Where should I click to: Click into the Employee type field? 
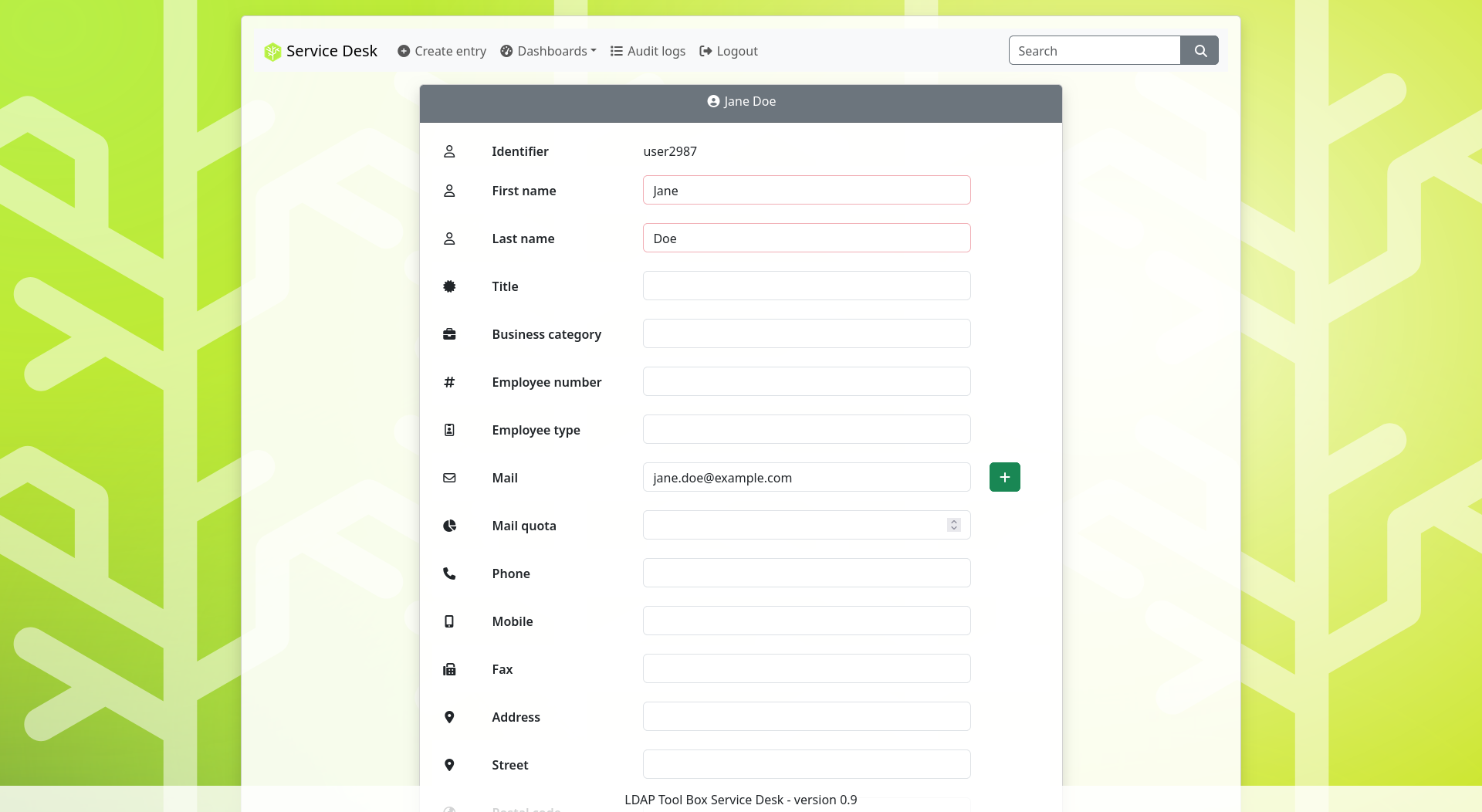click(x=807, y=429)
